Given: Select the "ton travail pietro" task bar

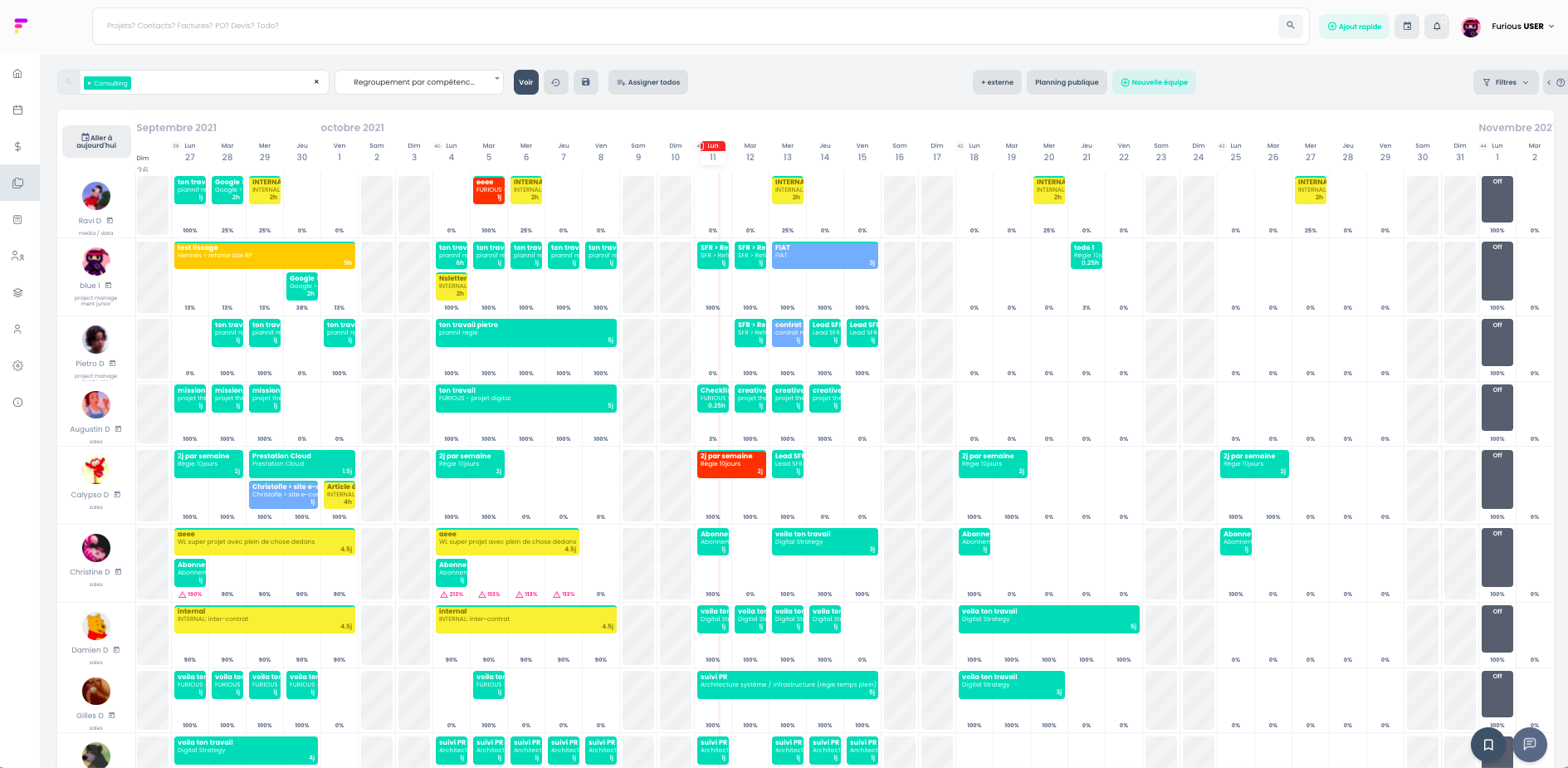Looking at the screenshot, I should pyautogui.click(x=526, y=332).
